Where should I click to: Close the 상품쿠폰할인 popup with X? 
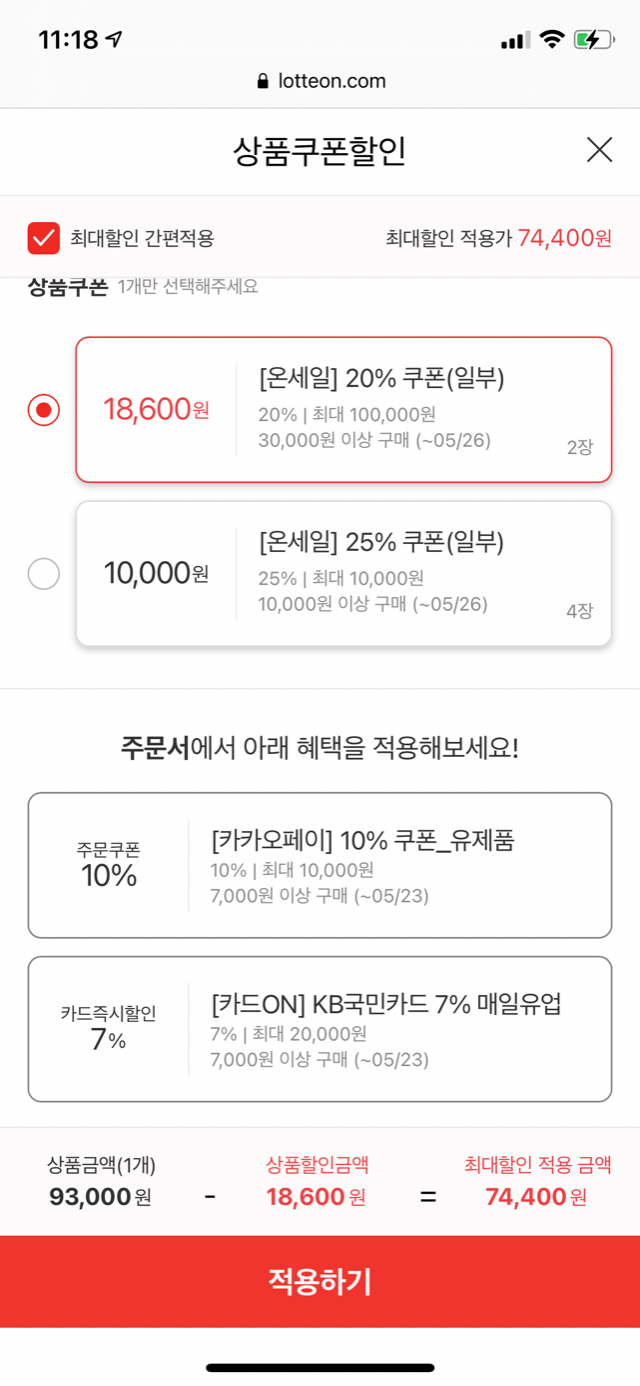click(x=599, y=150)
